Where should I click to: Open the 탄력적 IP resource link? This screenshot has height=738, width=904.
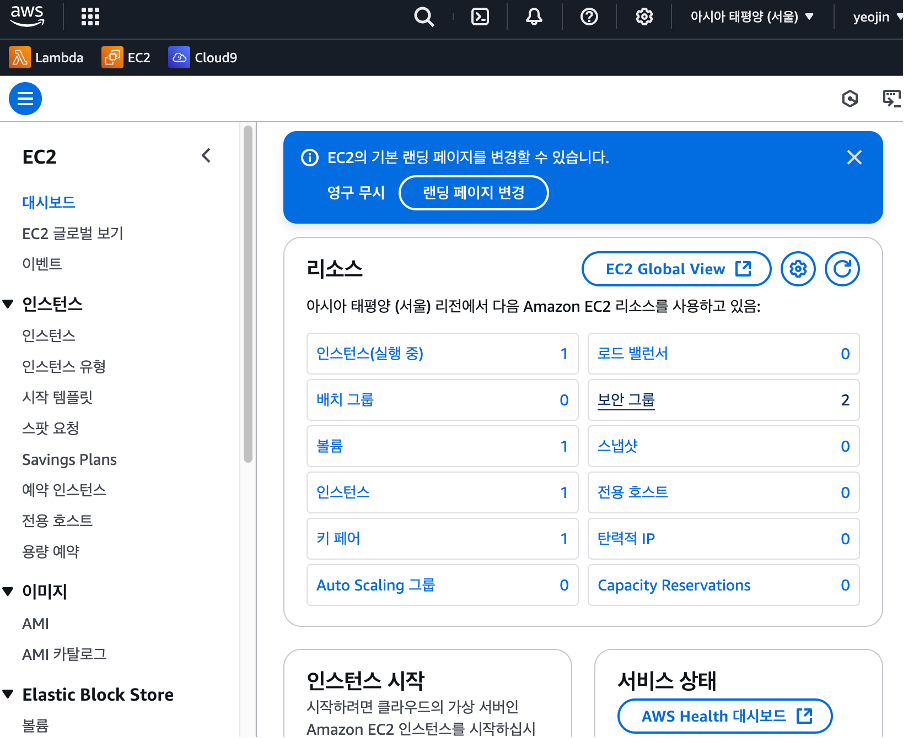click(x=626, y=539)
